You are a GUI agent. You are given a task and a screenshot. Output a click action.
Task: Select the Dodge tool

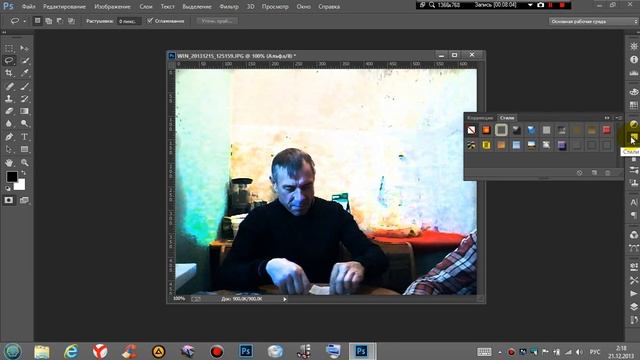tap(24, 123)
